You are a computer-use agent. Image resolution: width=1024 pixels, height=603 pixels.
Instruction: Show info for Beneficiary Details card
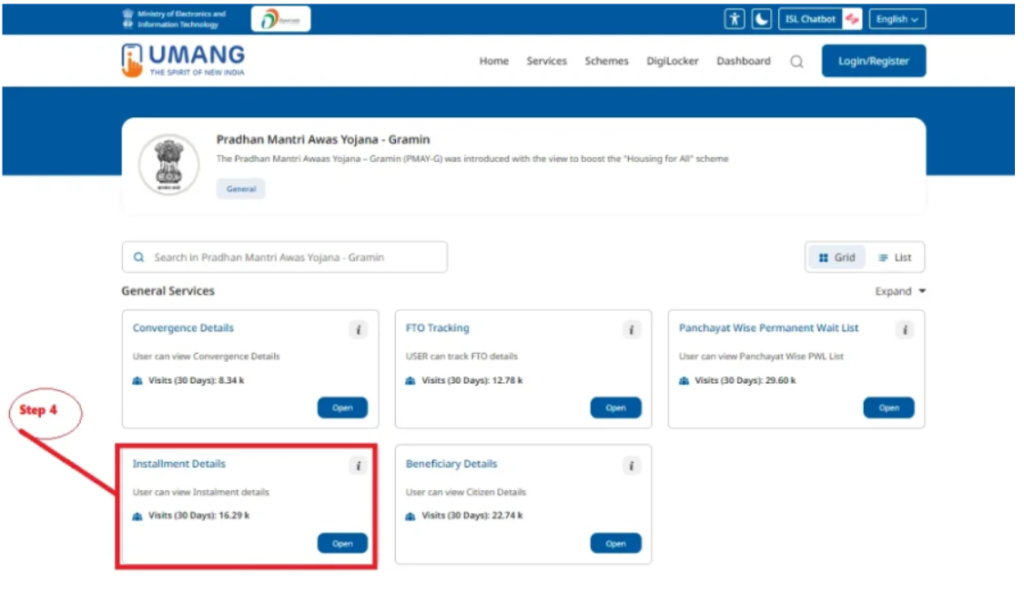tap(631, 466)
